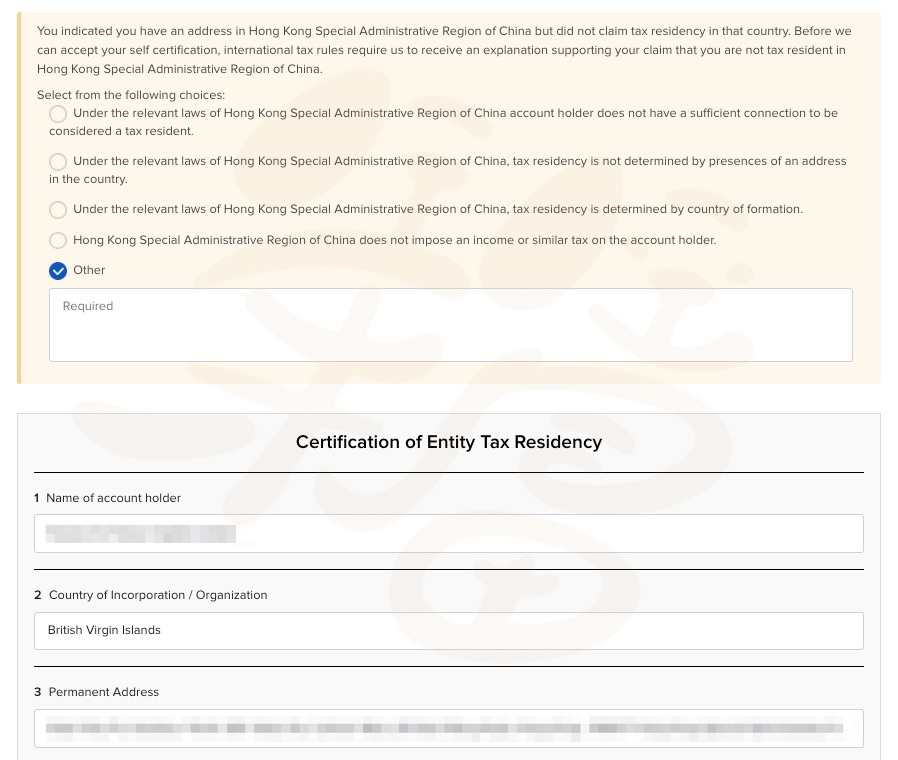Click the 'in the country.' wrapped text line
Viewport: 898px width, 760px height.
88,179
